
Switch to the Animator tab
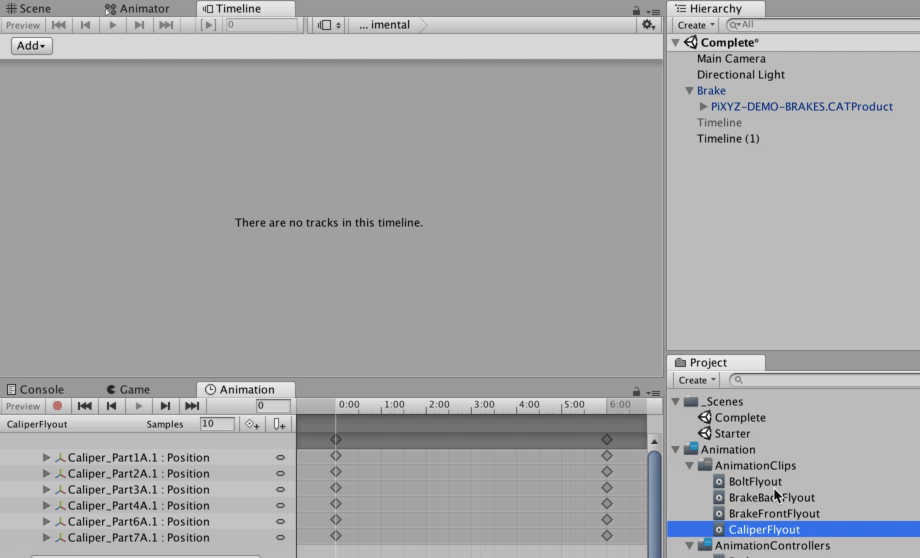137,9
